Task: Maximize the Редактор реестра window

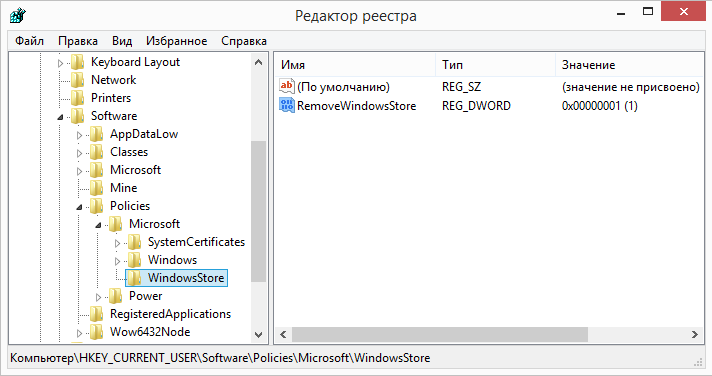Action: 648,12
